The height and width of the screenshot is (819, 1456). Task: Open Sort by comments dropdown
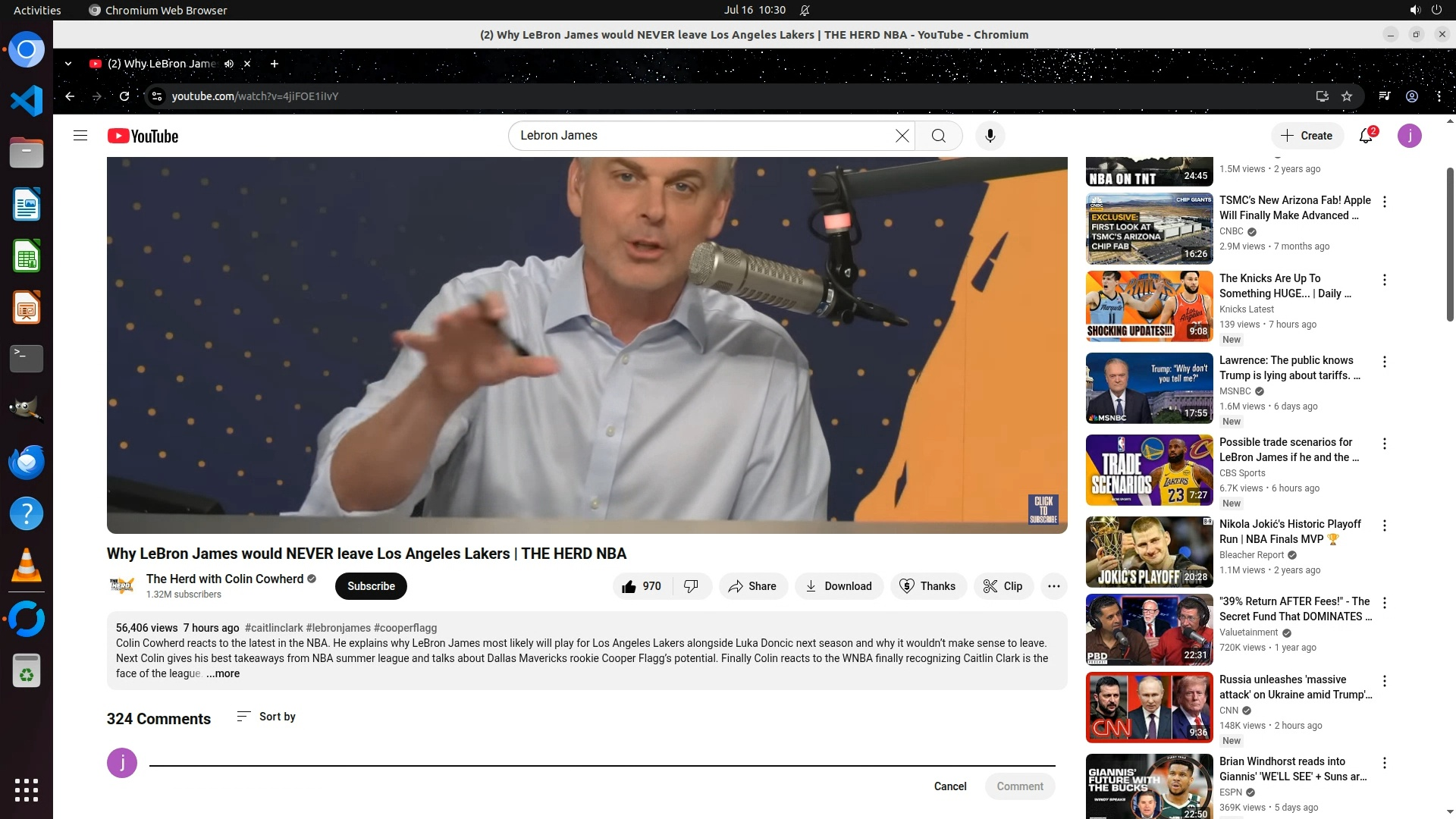(266, 717)
